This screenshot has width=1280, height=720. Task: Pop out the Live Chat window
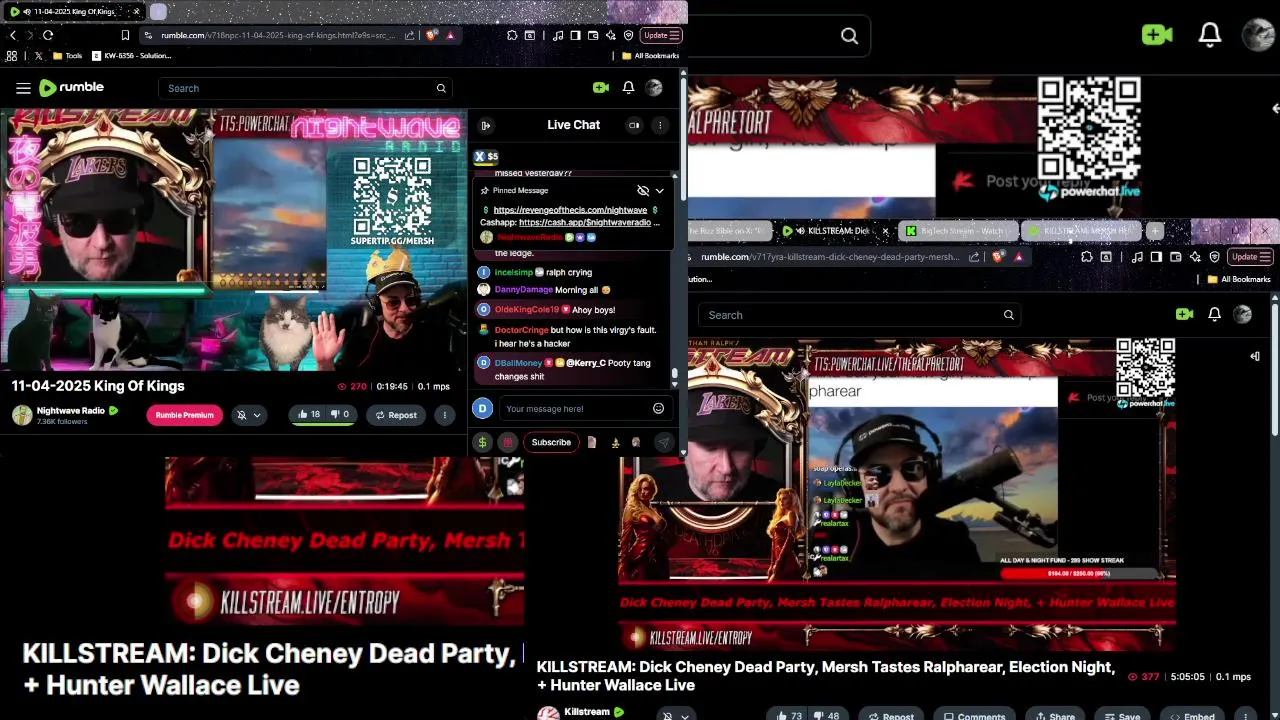634,125
